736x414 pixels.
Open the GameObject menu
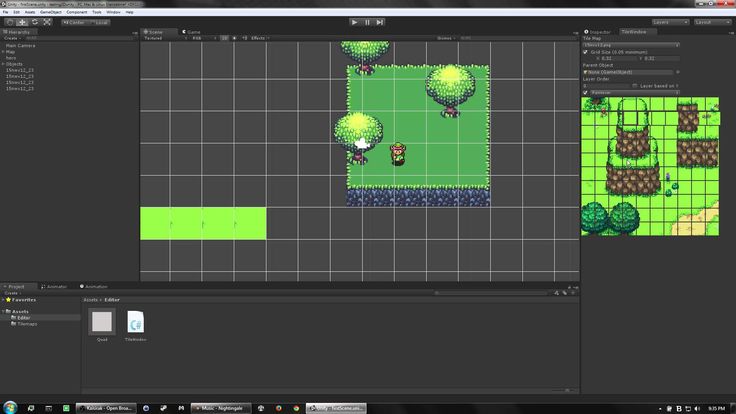pyautogui.click(x=51, y=12)
